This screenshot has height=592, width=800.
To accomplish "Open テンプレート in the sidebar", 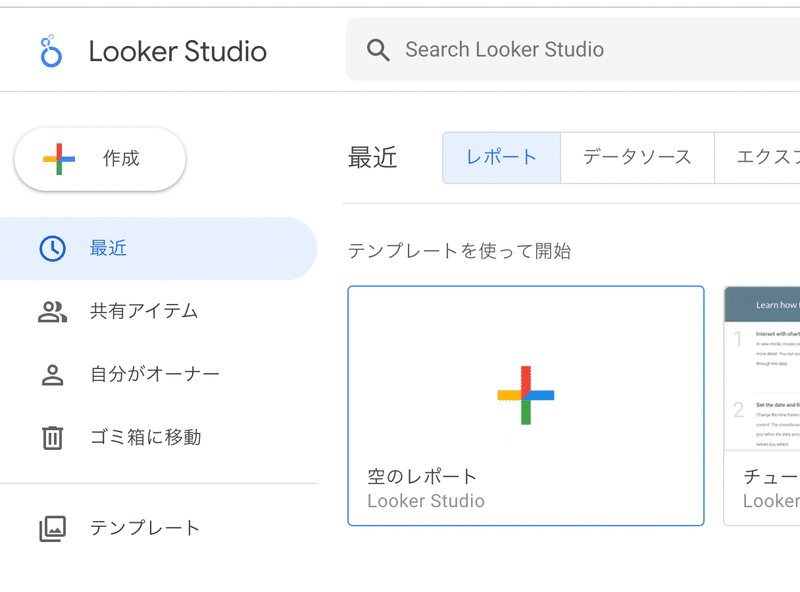I will pos(158,528).
